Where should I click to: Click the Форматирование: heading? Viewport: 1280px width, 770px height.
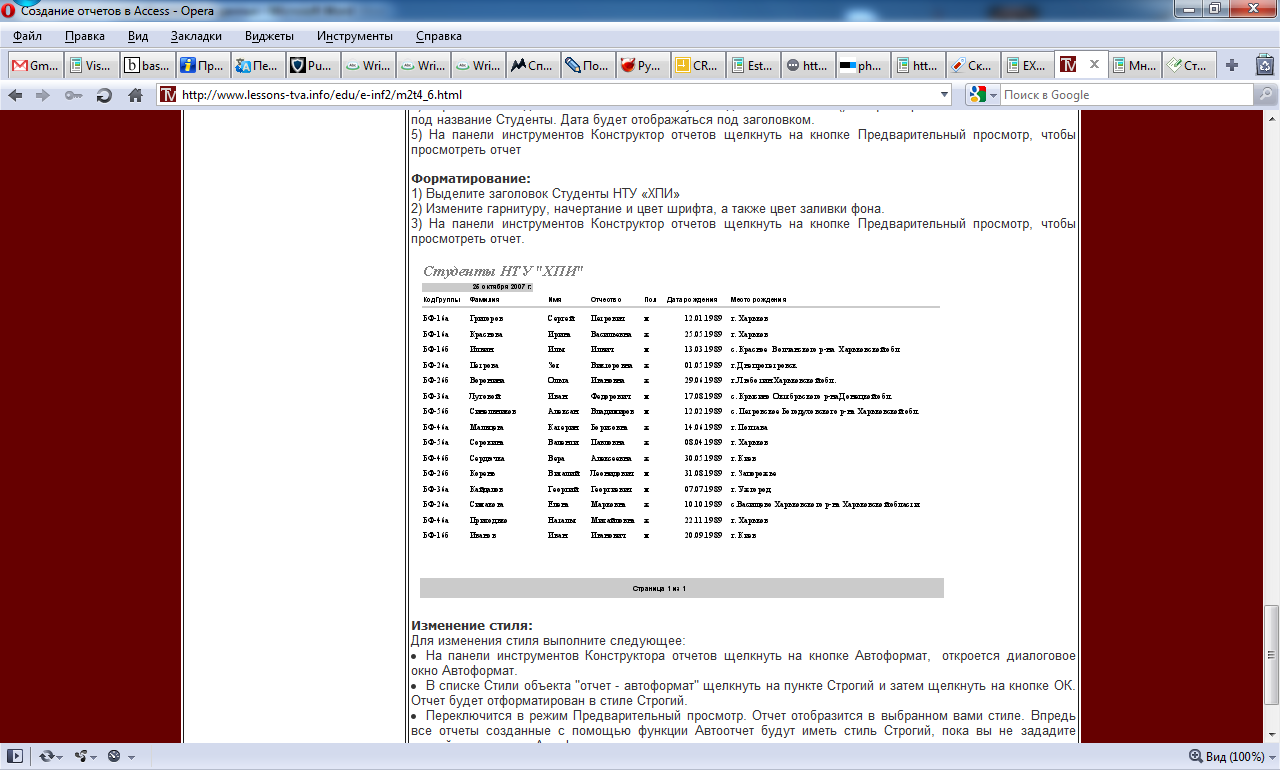[471, 179]
